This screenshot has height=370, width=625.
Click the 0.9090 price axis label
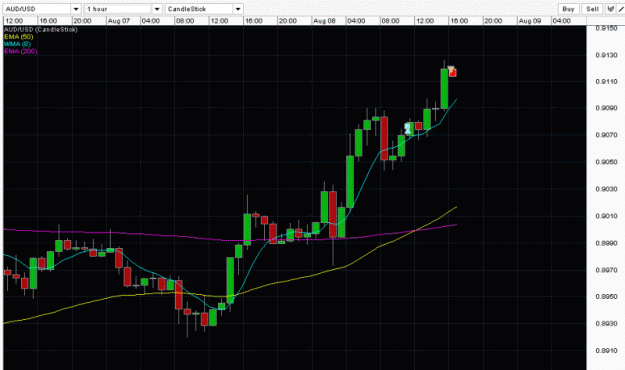pos(606,108)
